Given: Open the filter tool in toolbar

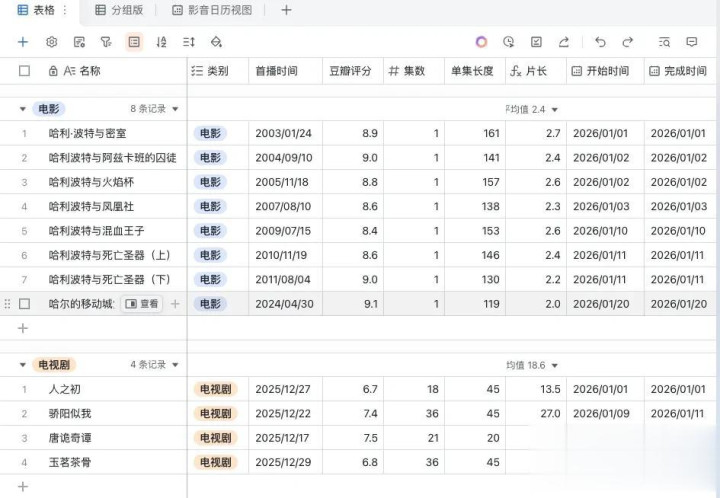Looking at the screenshot, I should tap(106, 42).
